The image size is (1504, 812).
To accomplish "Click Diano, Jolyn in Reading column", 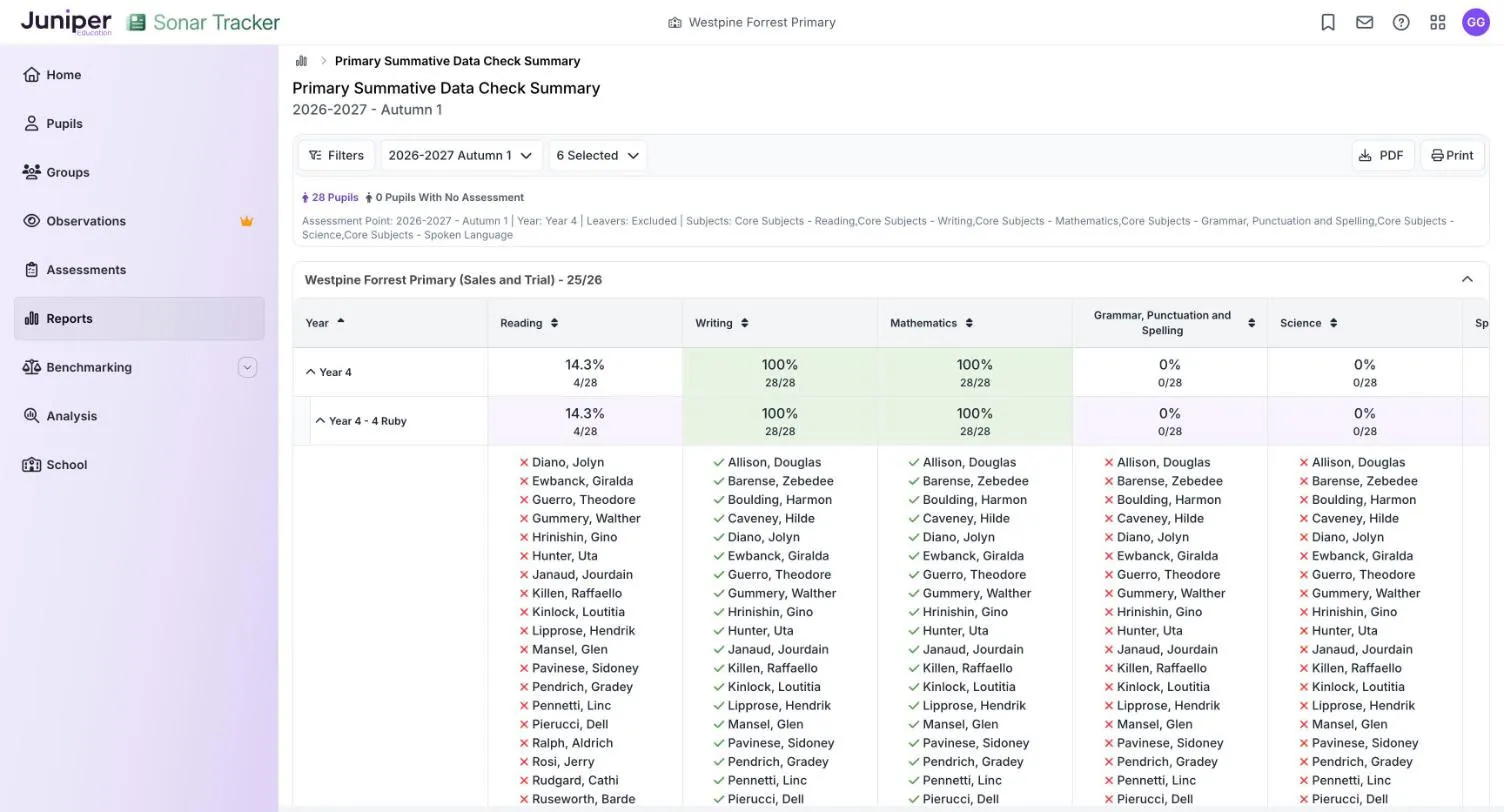I will (568, 463).
